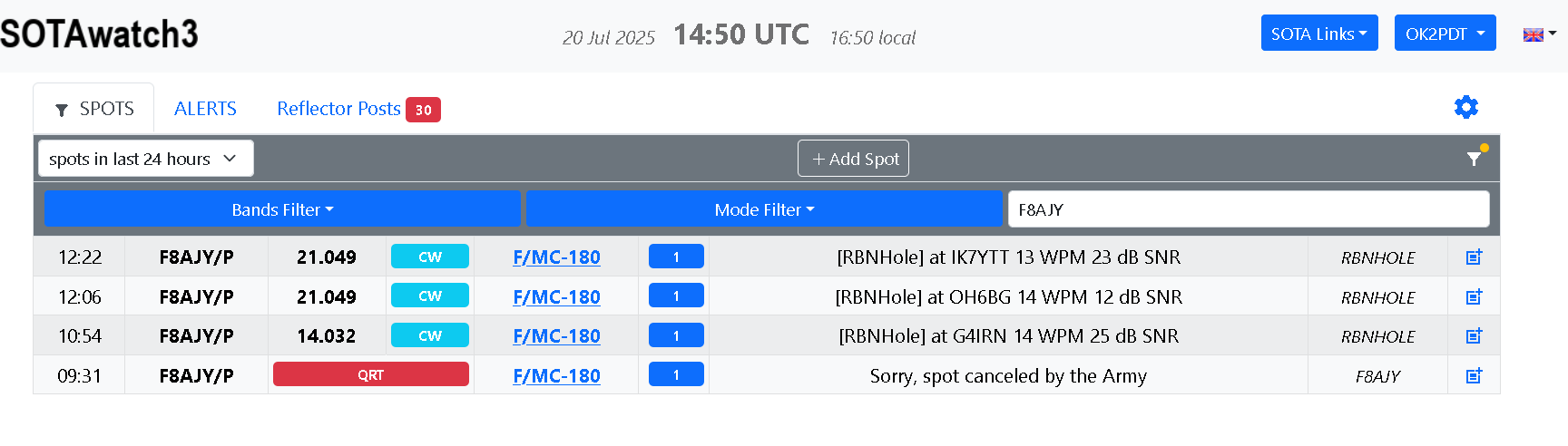Click the time 09:31
1568x446 pixels.
pyautogui.click(x=80, y=375)
